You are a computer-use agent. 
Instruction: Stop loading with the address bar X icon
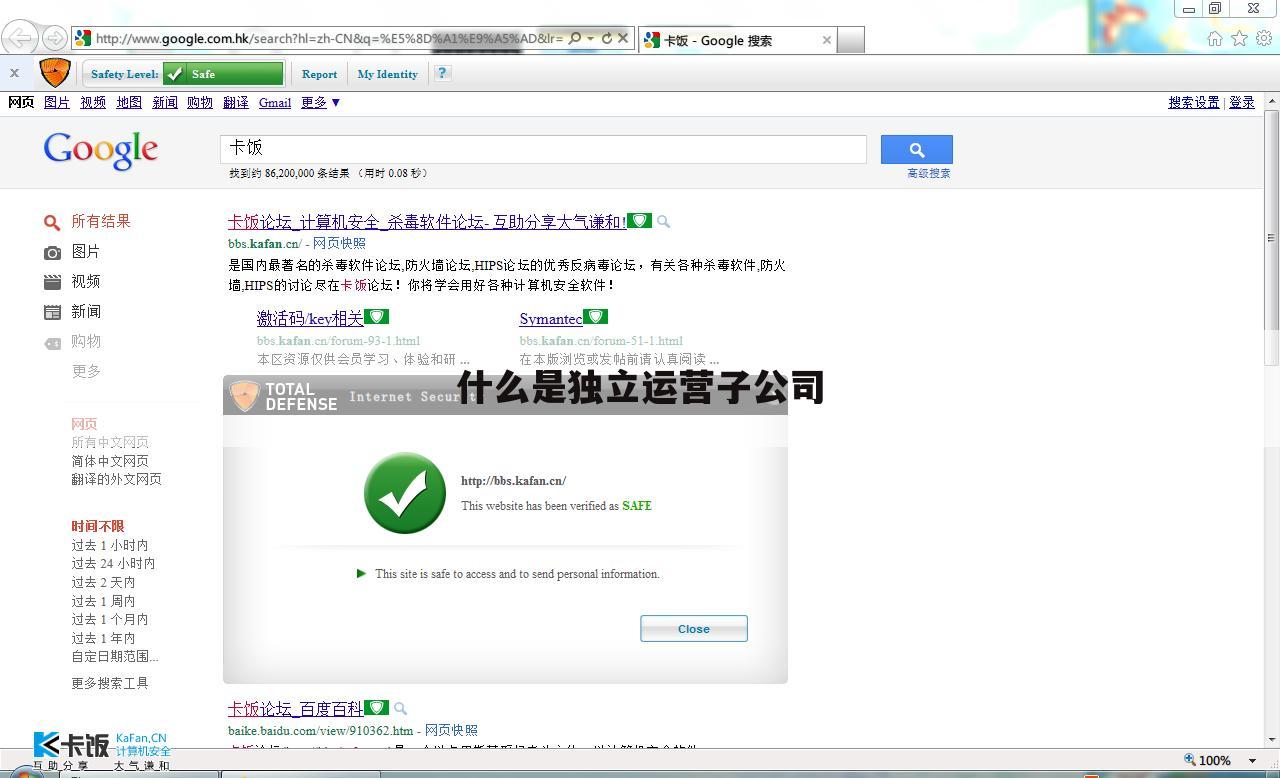coord(623,39)
